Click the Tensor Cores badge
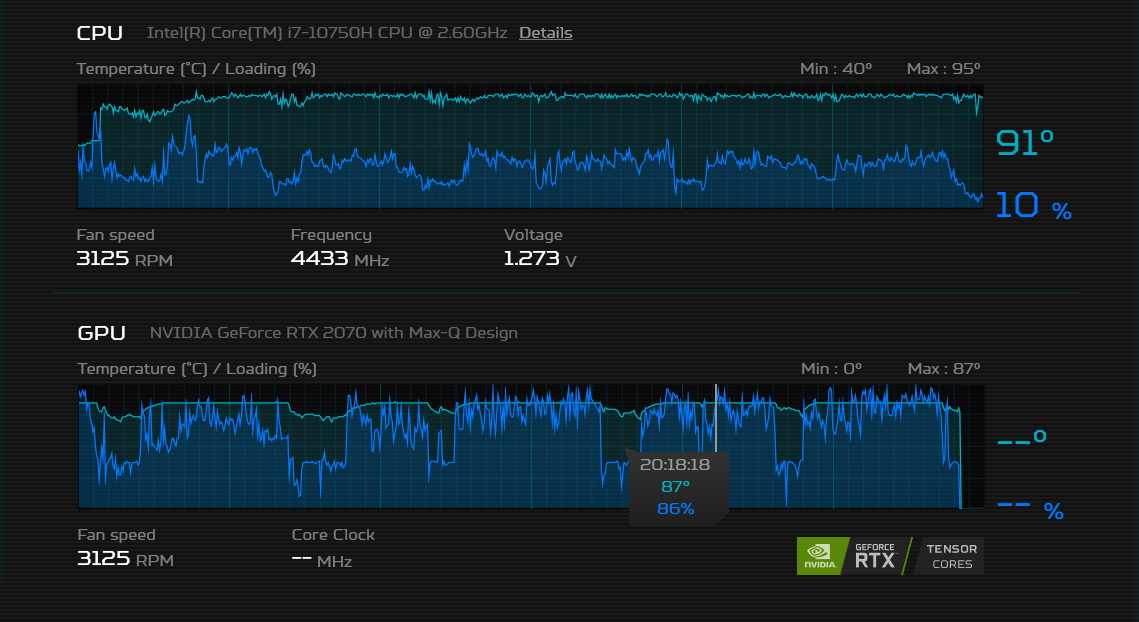 point(948,556)
